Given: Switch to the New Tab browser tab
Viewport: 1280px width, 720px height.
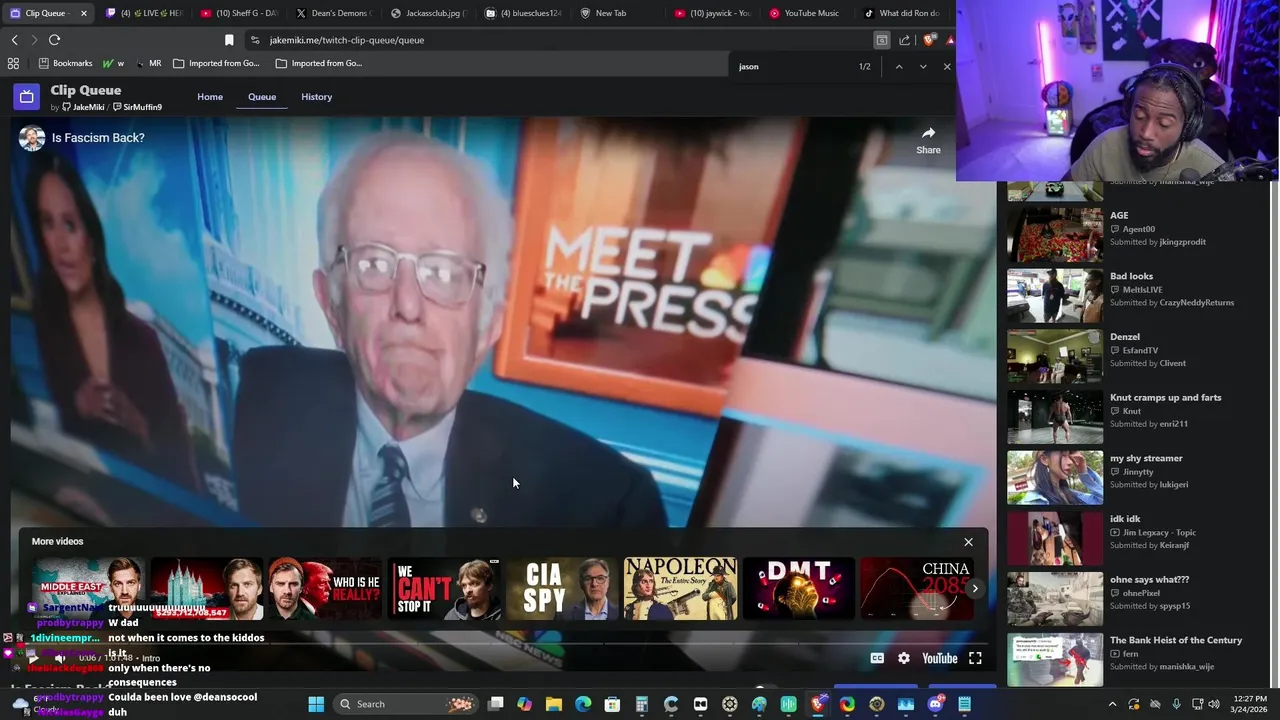Looking at the screenshot, I should tap(618, 13).
